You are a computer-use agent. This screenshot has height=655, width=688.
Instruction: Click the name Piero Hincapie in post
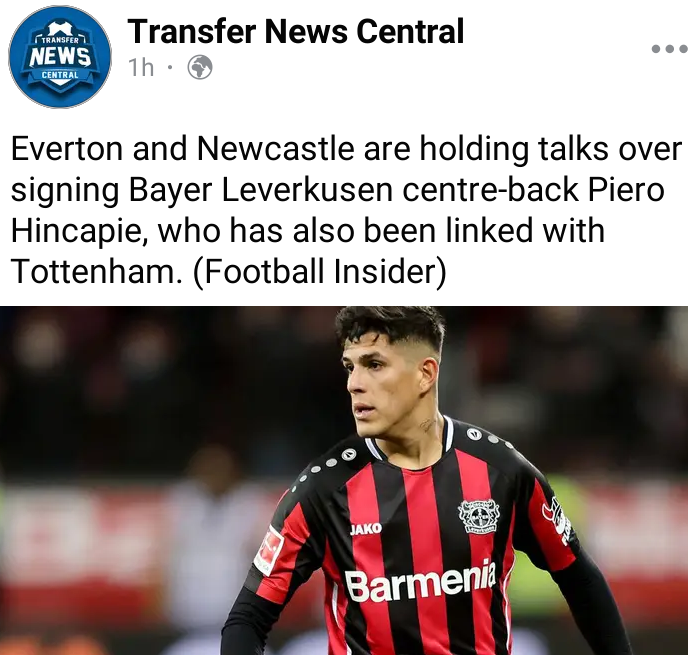tap(337, 210)
